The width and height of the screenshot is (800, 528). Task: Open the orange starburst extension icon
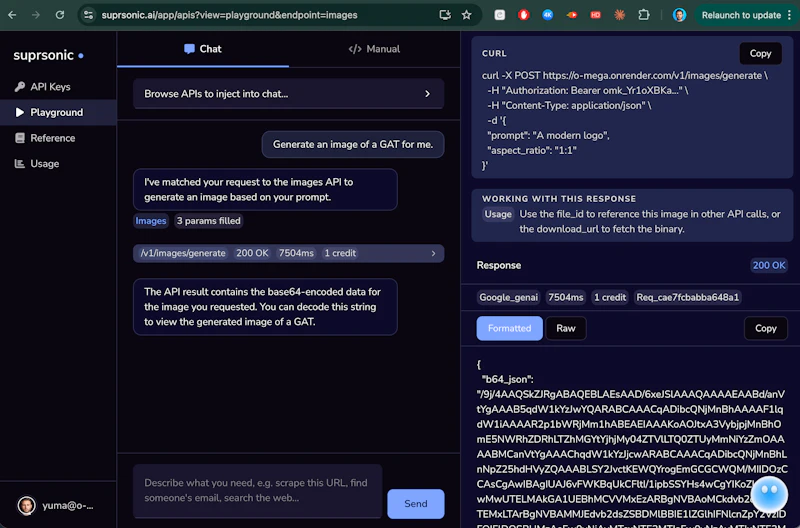(x=619, y=15)
